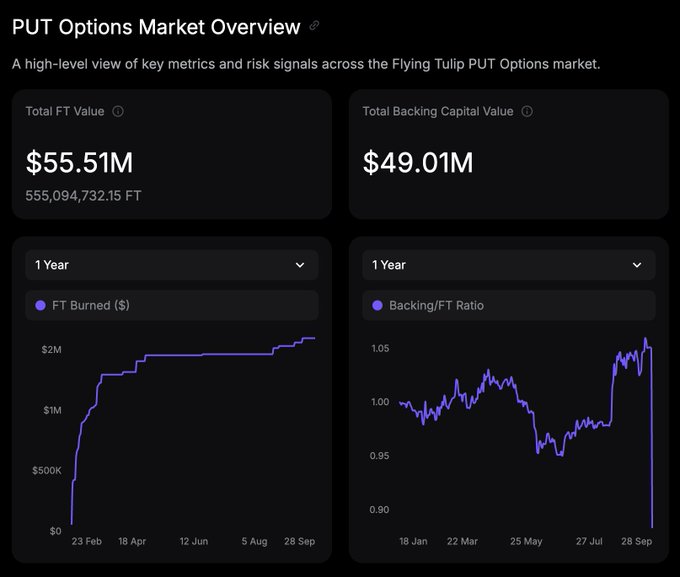Image resolution: width=680 pixels, height=577 pixels.
Task: Click the 1.05 ratio axis label
Action: pyautogui.click(x=380, y=348)
